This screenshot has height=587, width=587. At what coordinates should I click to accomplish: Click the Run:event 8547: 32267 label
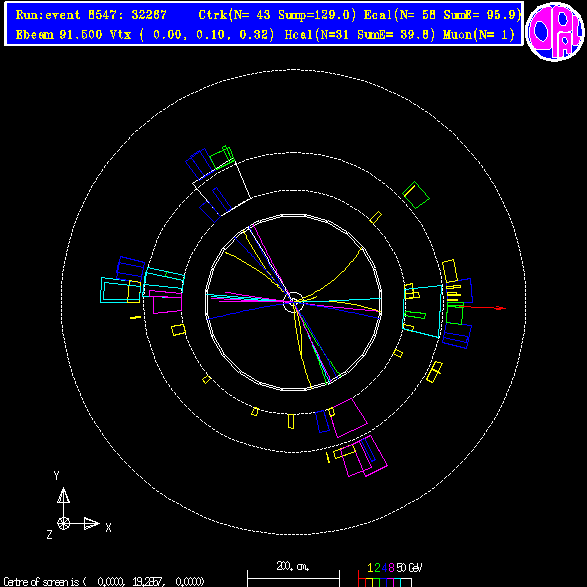[91, 15]
